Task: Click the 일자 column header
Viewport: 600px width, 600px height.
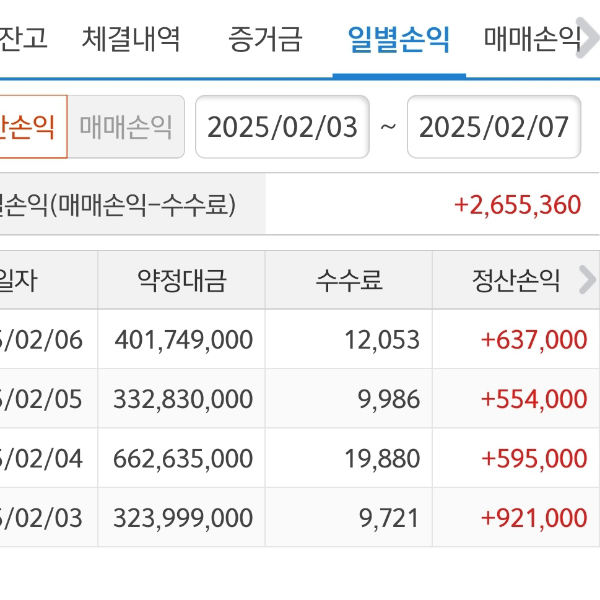Action: (x=22, y=281)
